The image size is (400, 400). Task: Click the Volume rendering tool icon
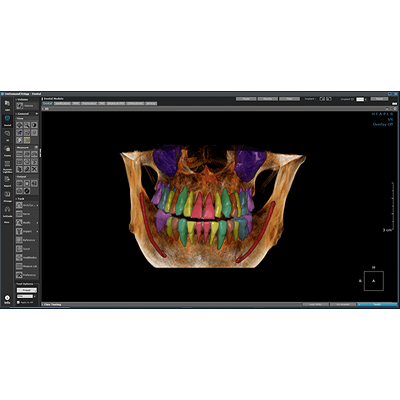click(20, 106)
